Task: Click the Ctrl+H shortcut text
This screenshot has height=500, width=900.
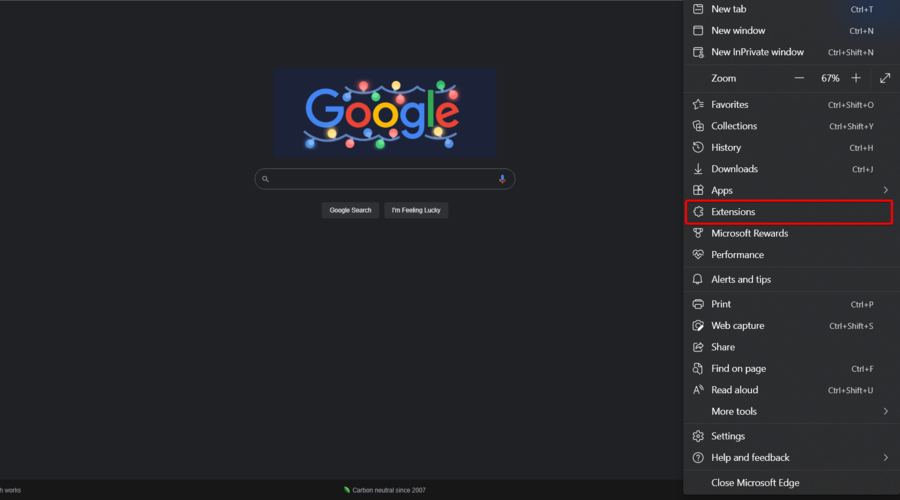Action: point(861,148)
